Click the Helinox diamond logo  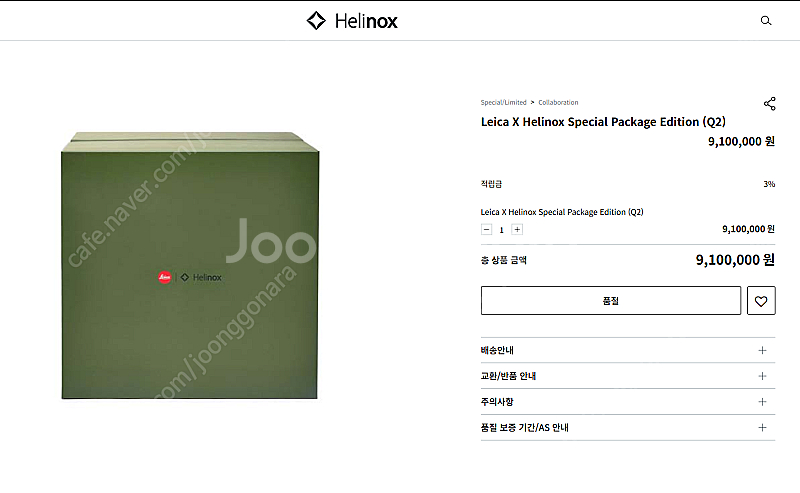pyautogui.click(x=316, y=20)
